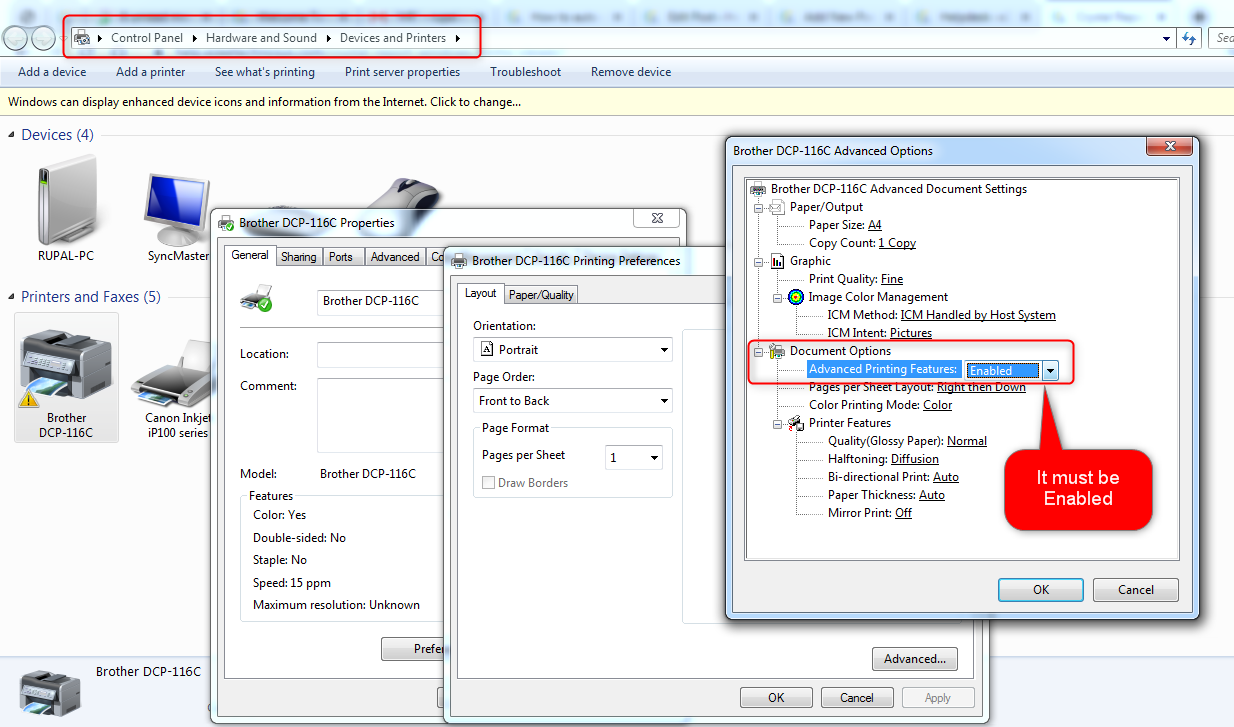Collapse the Image Color Management node

[x=778, y=297]
